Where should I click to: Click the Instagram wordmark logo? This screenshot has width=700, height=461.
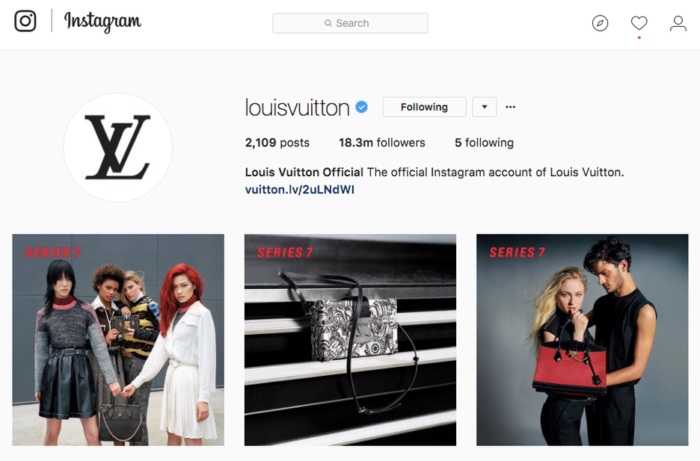pos(103,21)
